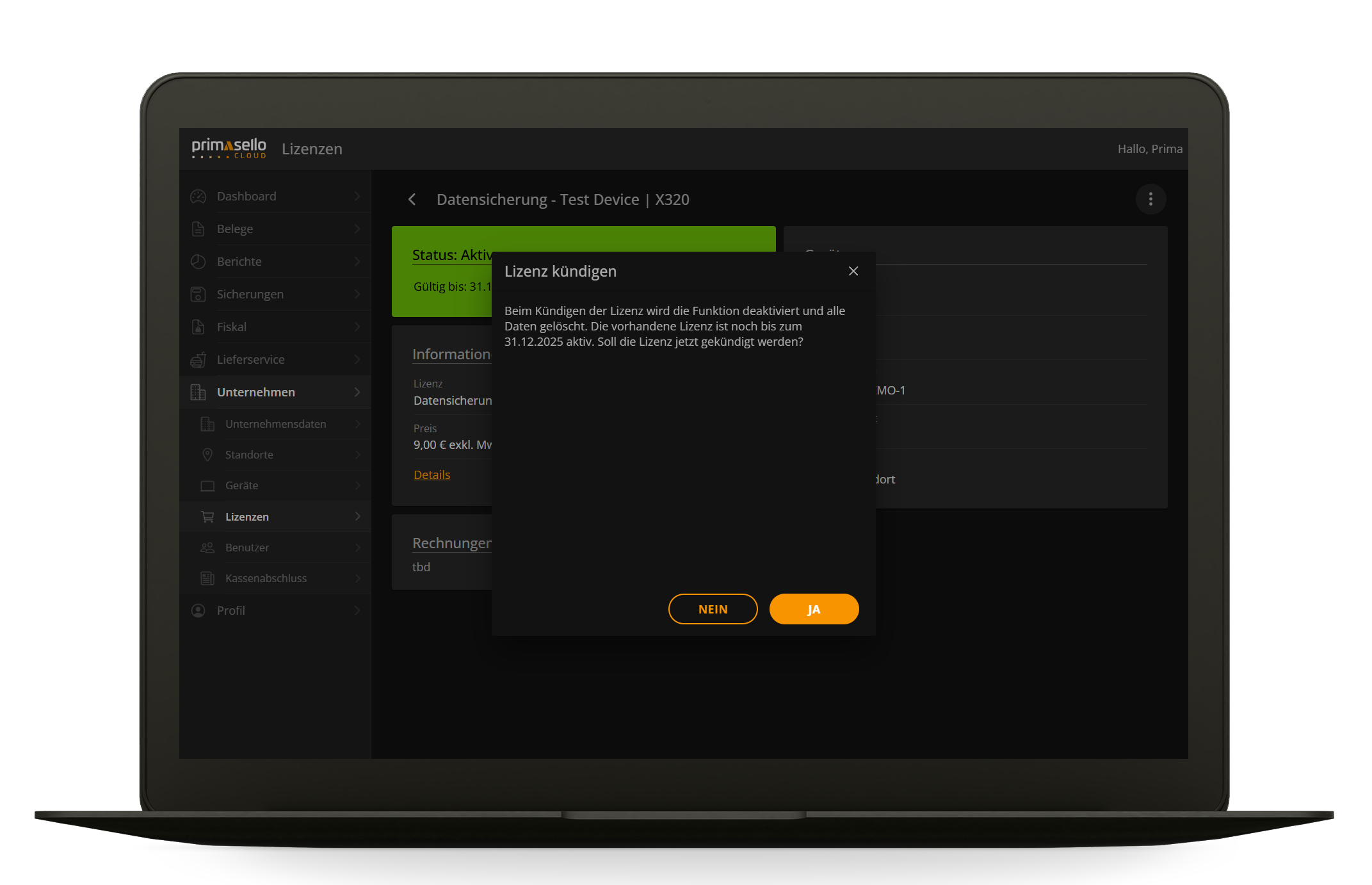Open the three-dot options menu top right
The height and width of the screenshot is (885, 1372).
click(1150, 199)
